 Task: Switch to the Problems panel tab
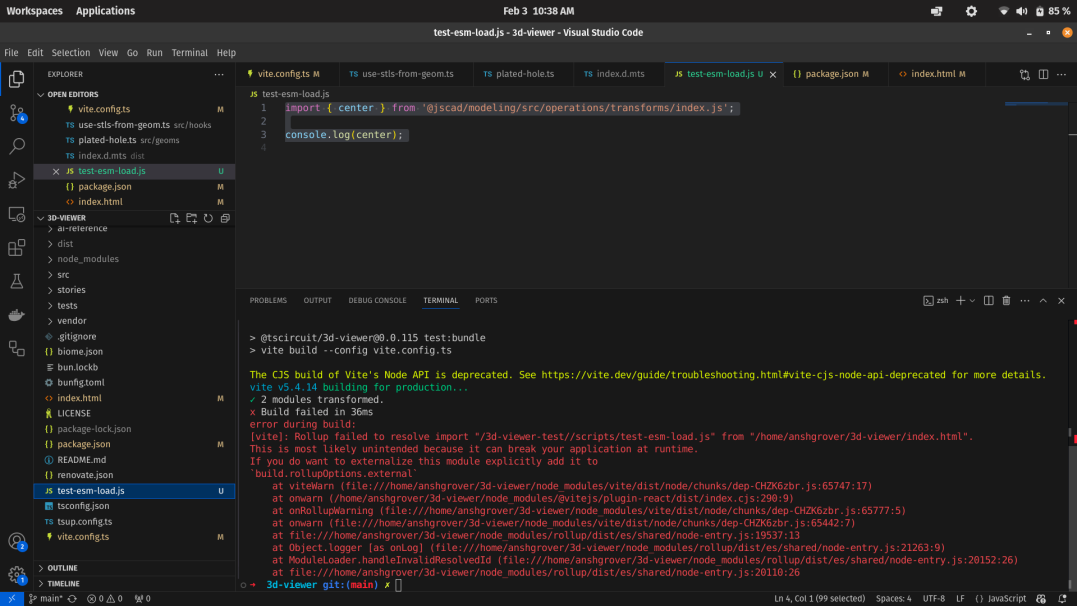[268, 300]
